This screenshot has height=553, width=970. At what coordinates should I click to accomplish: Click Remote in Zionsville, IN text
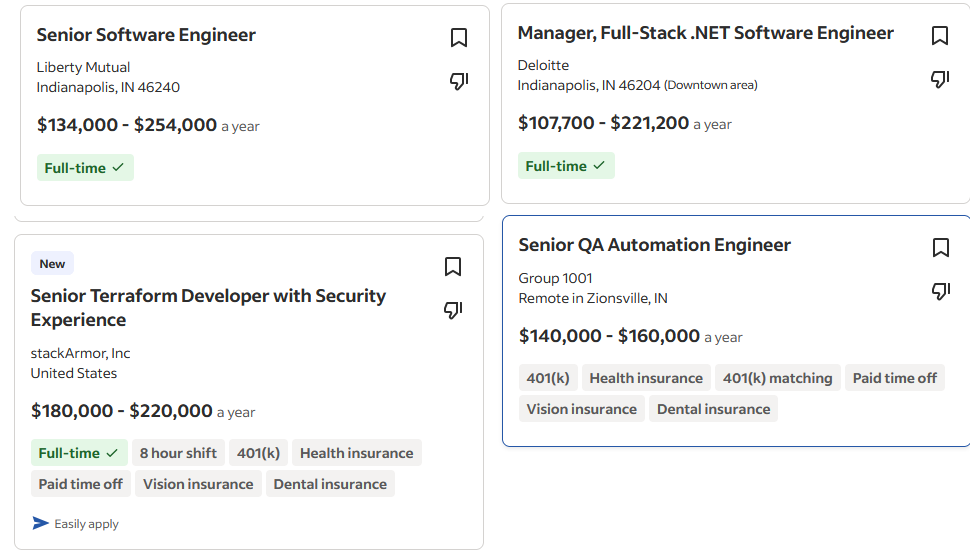click(x=593, y=298)
